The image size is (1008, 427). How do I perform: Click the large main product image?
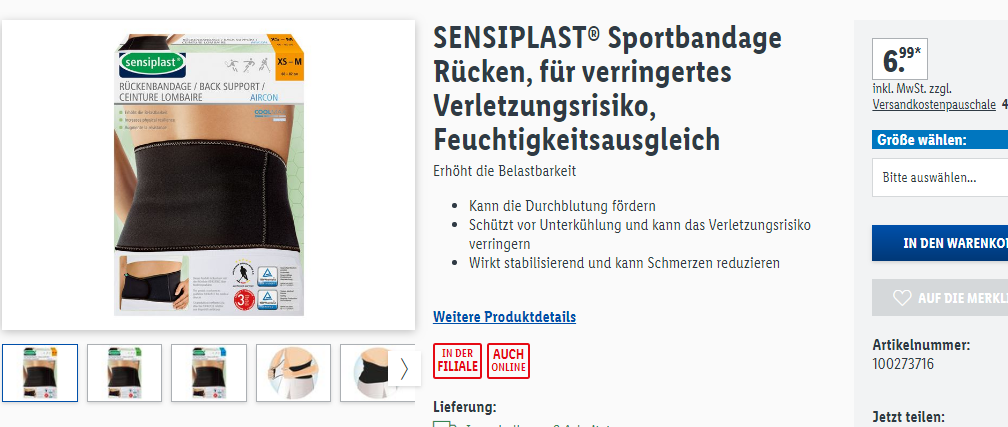pos(209,175)
